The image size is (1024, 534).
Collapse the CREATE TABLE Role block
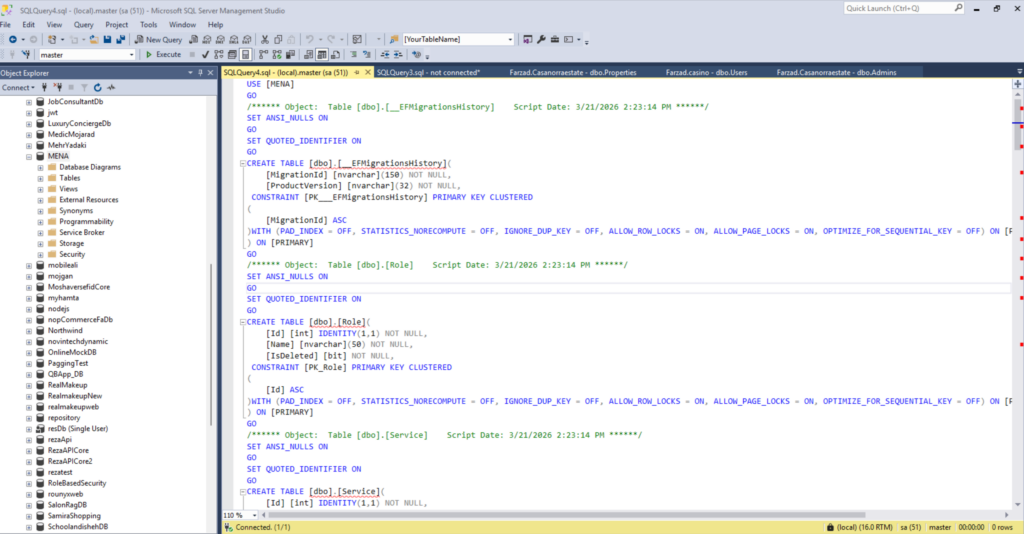(x=242, y=322)
